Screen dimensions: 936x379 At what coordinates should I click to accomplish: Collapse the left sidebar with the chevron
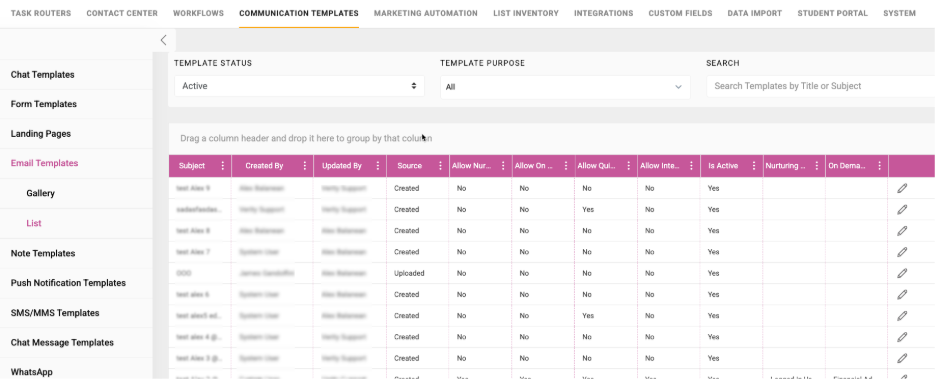click(x=164, y=40)
